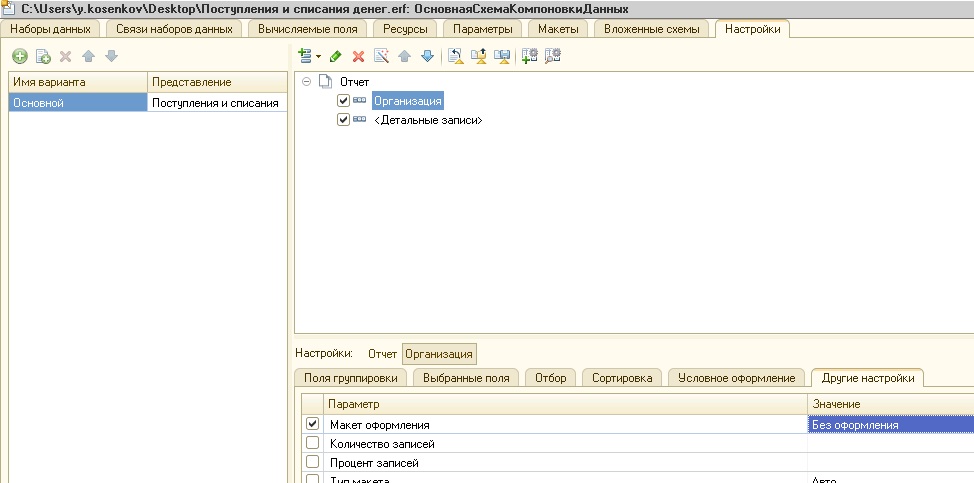
Task: Click the grouping icon beside Организация
Action: [x=360, y=101]
